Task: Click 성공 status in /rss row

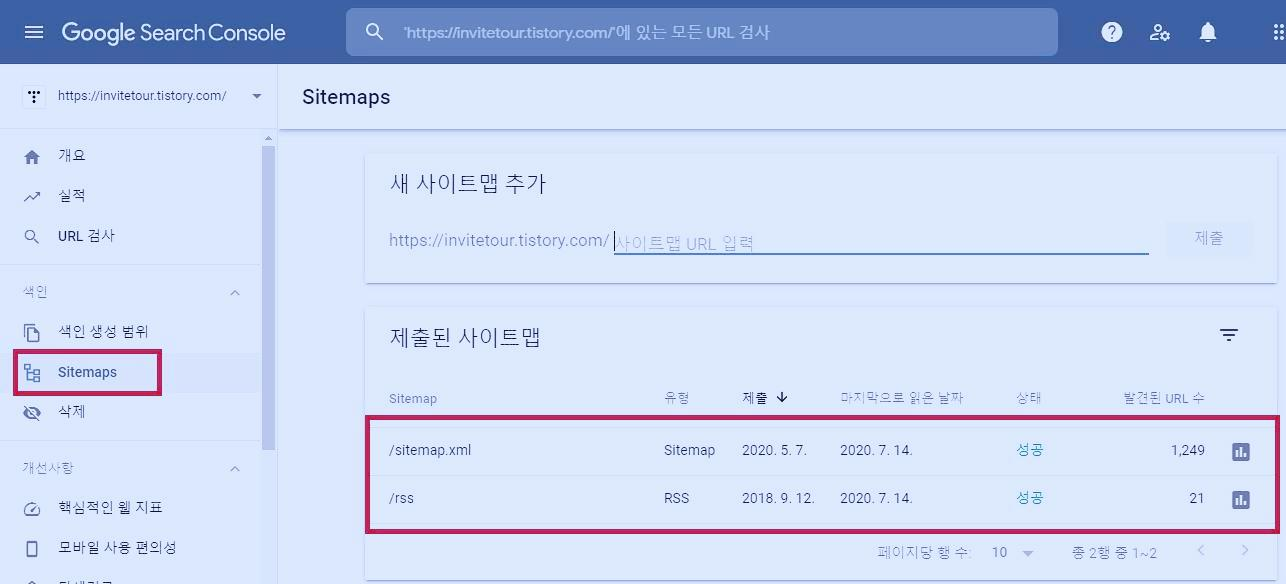Action: pyautogui.click(x=1030, y=499)
